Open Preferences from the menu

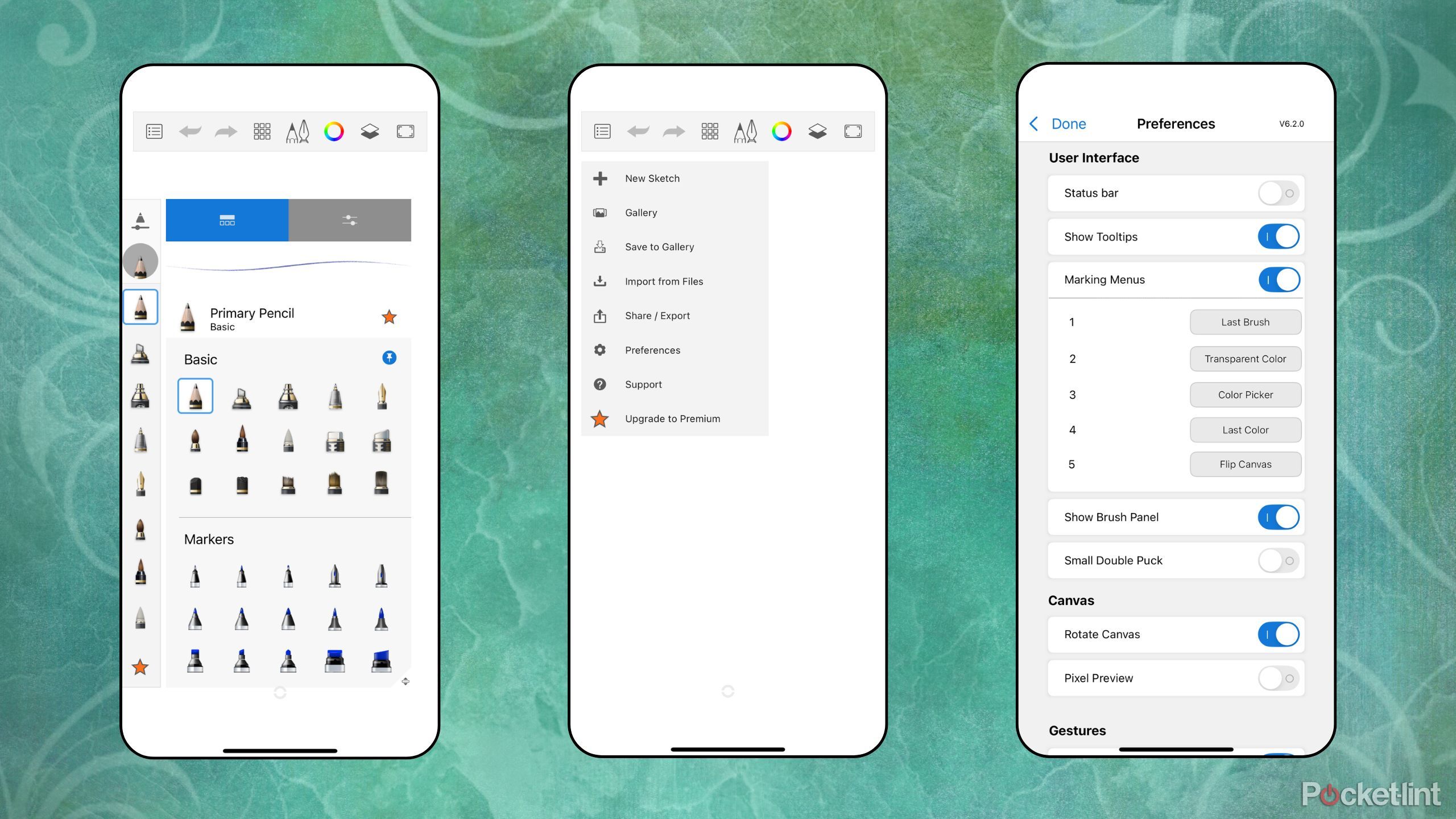click(675, 350)
